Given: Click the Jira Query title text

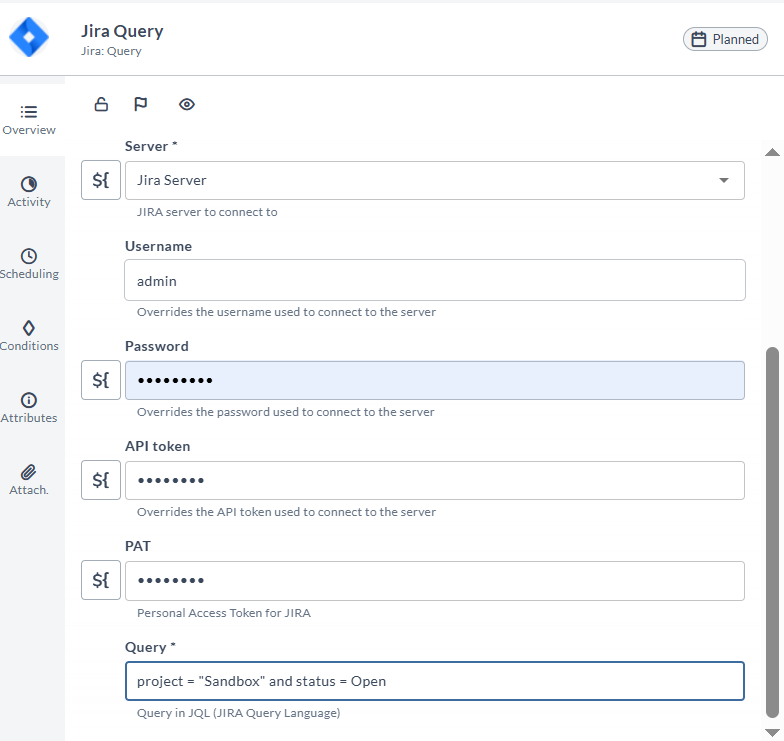Looking at the screenshot, I should [x=122, y=31].
